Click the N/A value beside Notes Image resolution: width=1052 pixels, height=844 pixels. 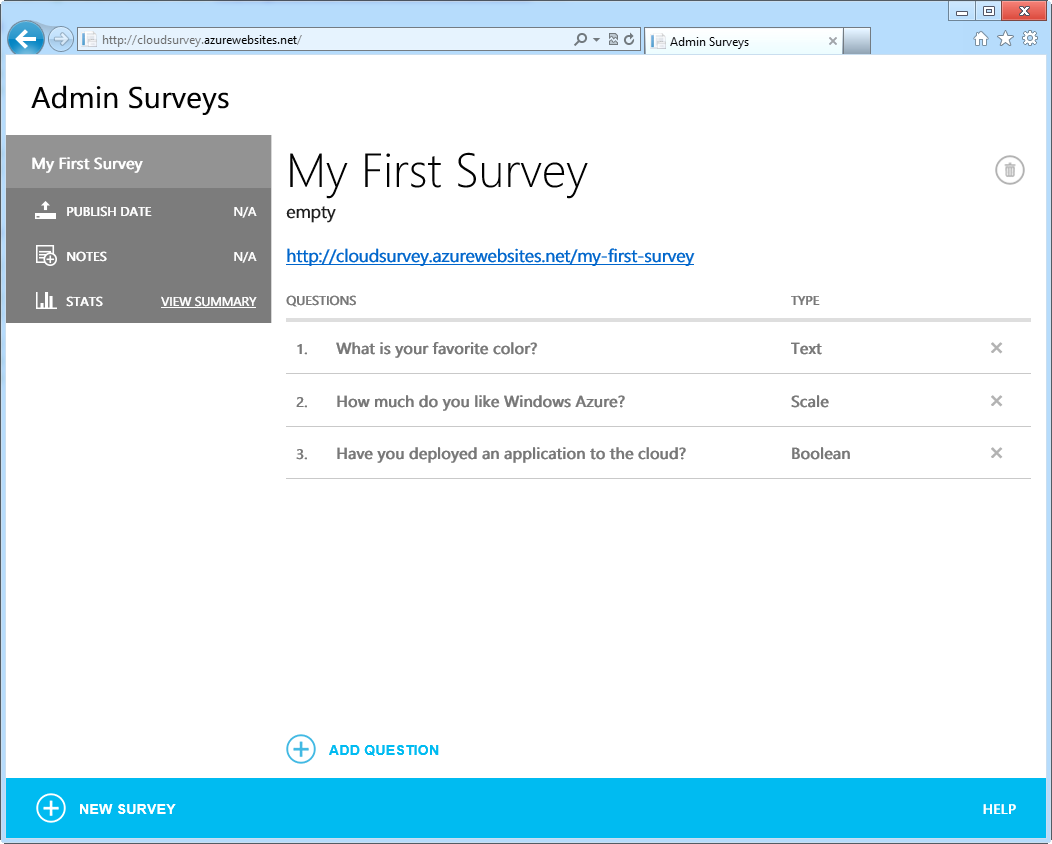tap(245, 256)
